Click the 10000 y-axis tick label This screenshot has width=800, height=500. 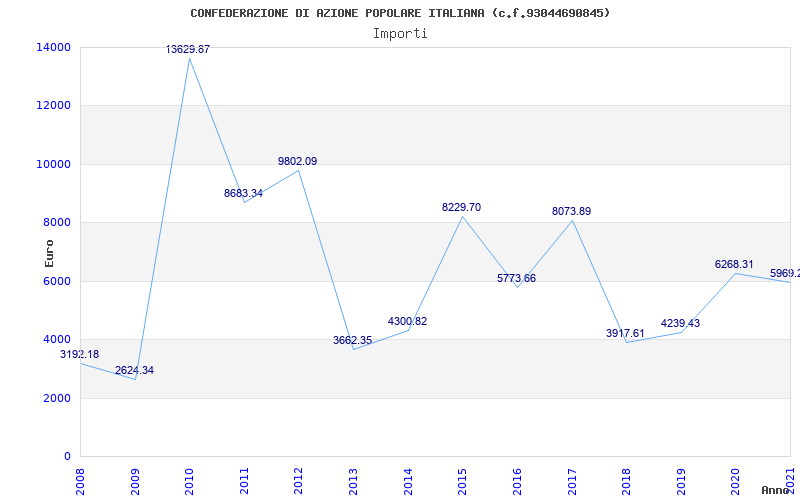(x=53, y=165)
